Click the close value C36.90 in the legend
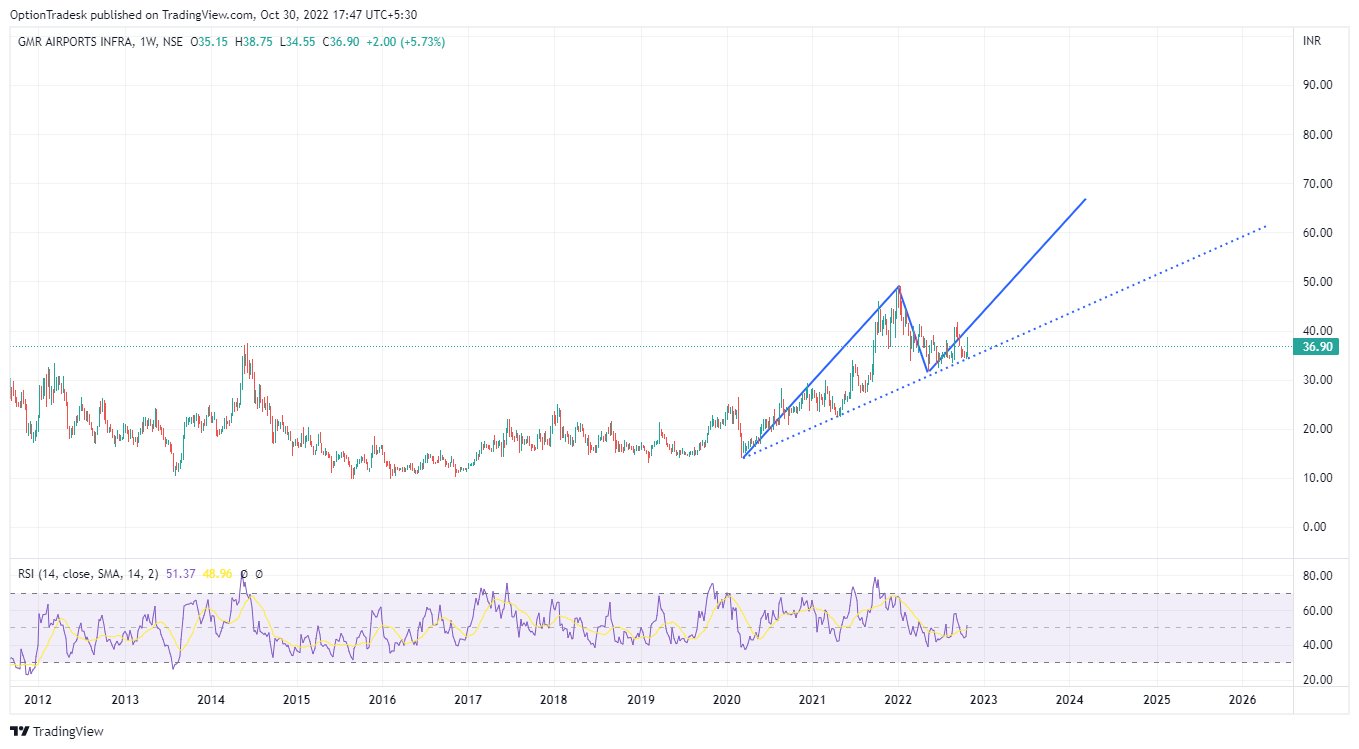This screenshot has width=1359, height=749. coord(339,42)
